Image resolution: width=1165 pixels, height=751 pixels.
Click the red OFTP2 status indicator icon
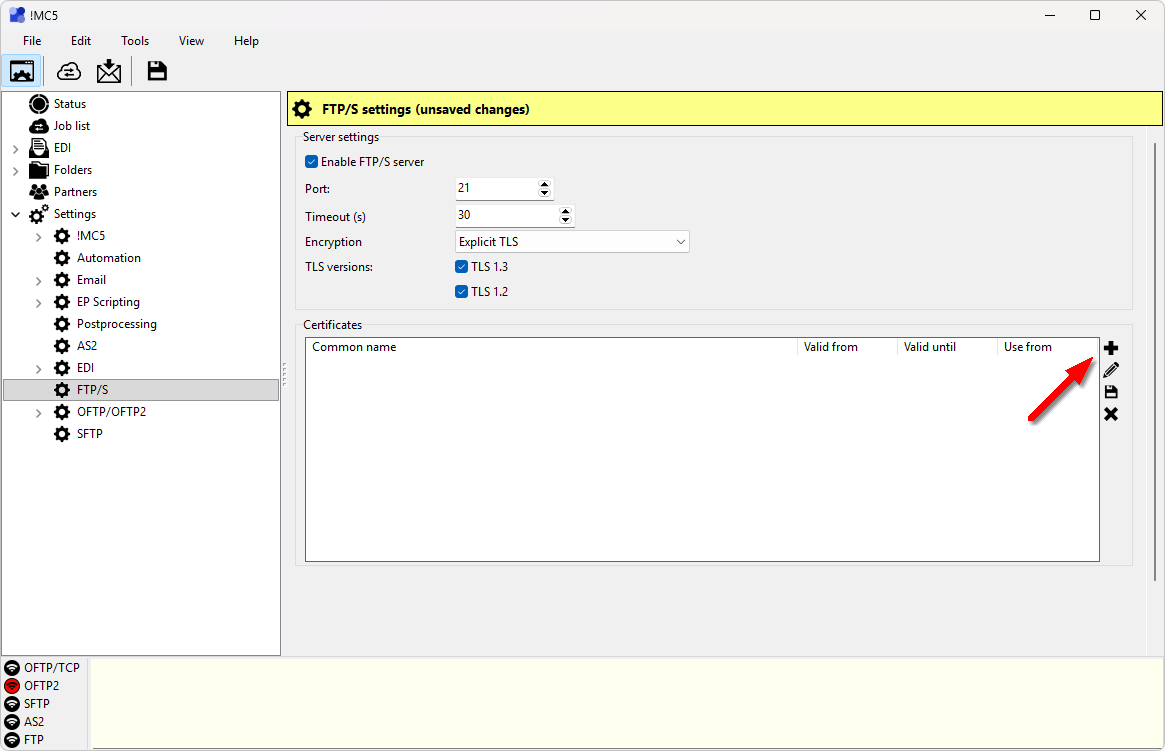(12, 686)
